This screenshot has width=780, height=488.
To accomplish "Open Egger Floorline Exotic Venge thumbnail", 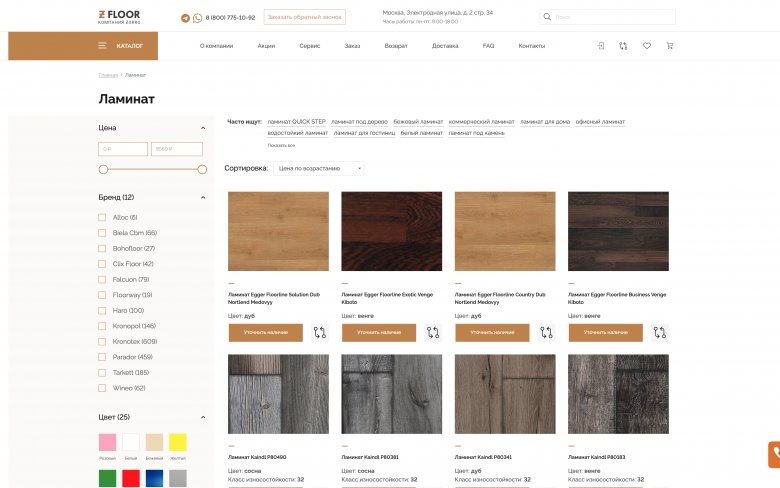I will pyautogui.click(x=391, y=231).
